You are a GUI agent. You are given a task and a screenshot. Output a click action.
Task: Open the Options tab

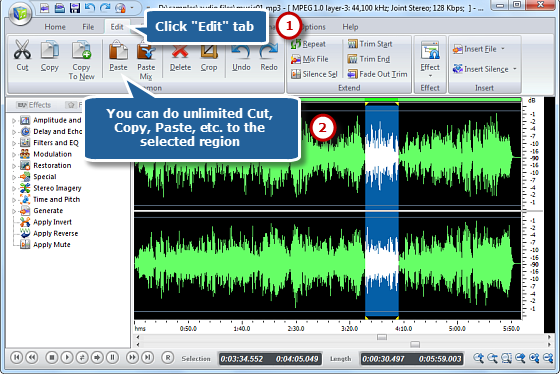314,27
